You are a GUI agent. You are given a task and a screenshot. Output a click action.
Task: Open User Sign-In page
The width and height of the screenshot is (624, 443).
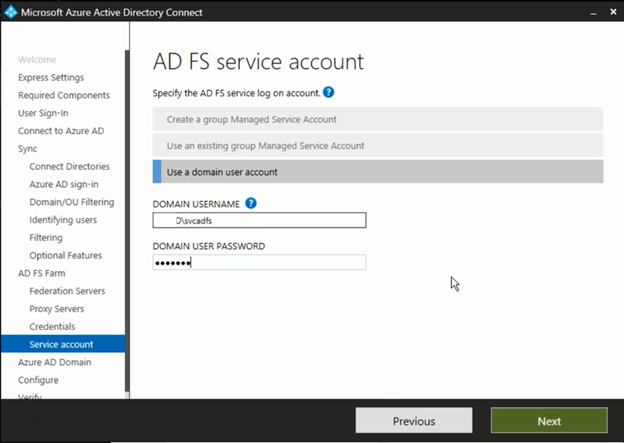[x=43, y=113]
